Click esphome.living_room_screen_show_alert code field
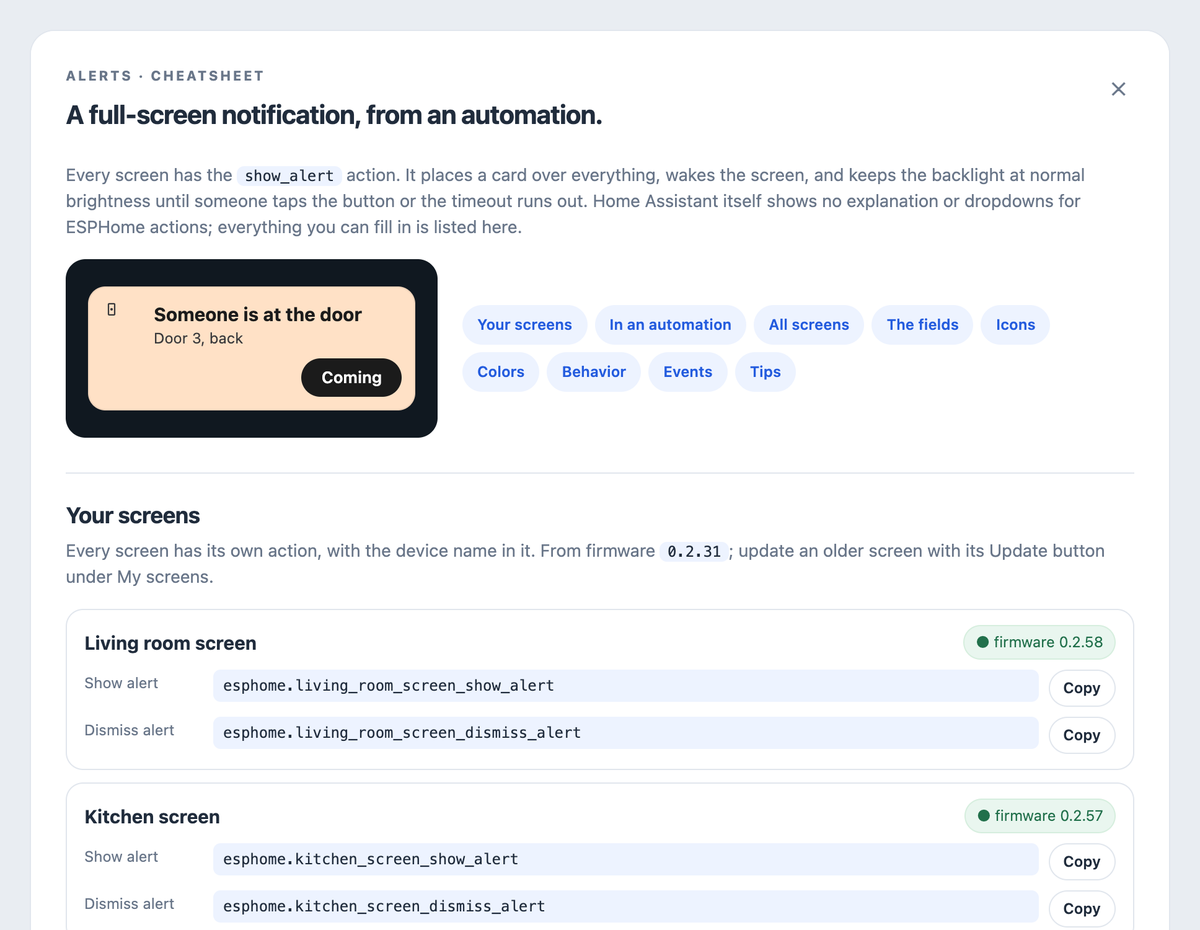This screenshot has width=1200, height=930. tap(626, 686)
